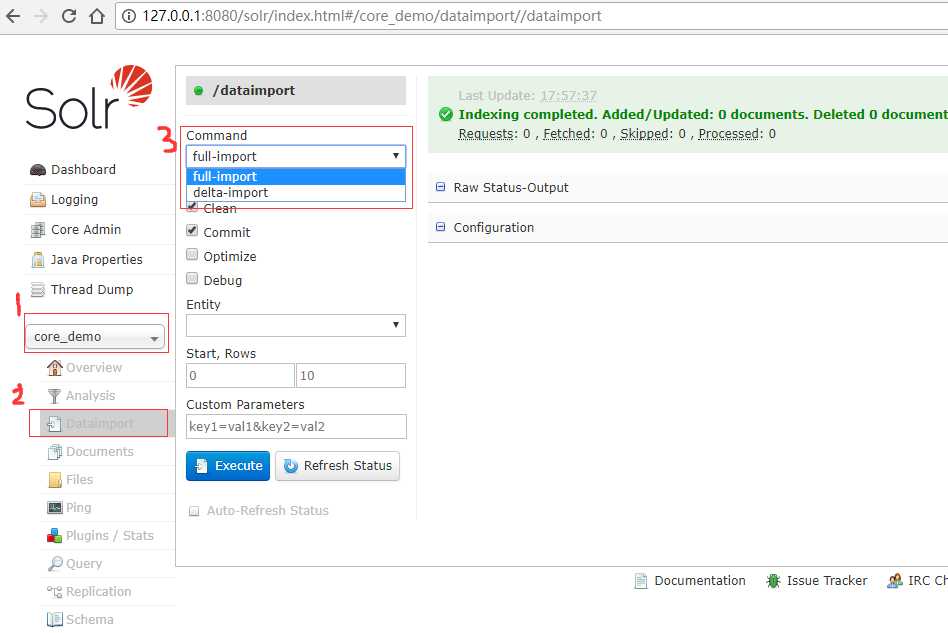Click the Documentation page icon in footer

pyautogui.click(x=641, y=581)
